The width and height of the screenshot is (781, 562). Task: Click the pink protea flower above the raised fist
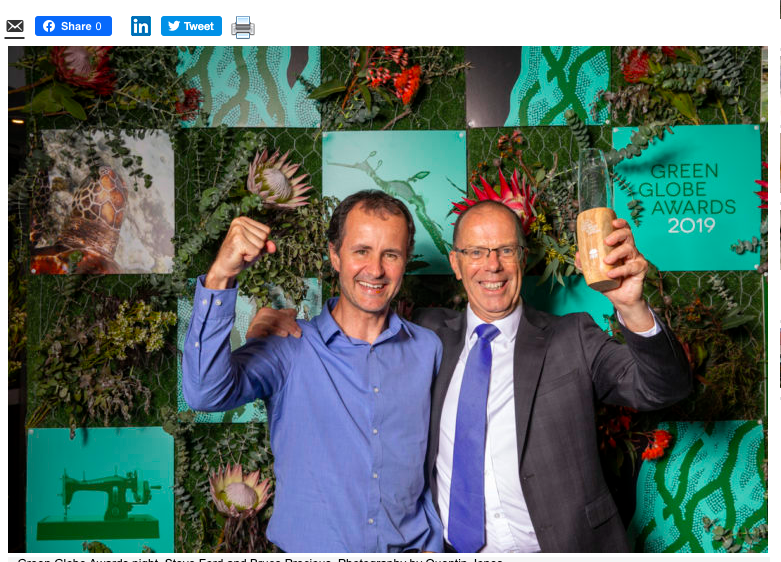click(x=277, y=180)
